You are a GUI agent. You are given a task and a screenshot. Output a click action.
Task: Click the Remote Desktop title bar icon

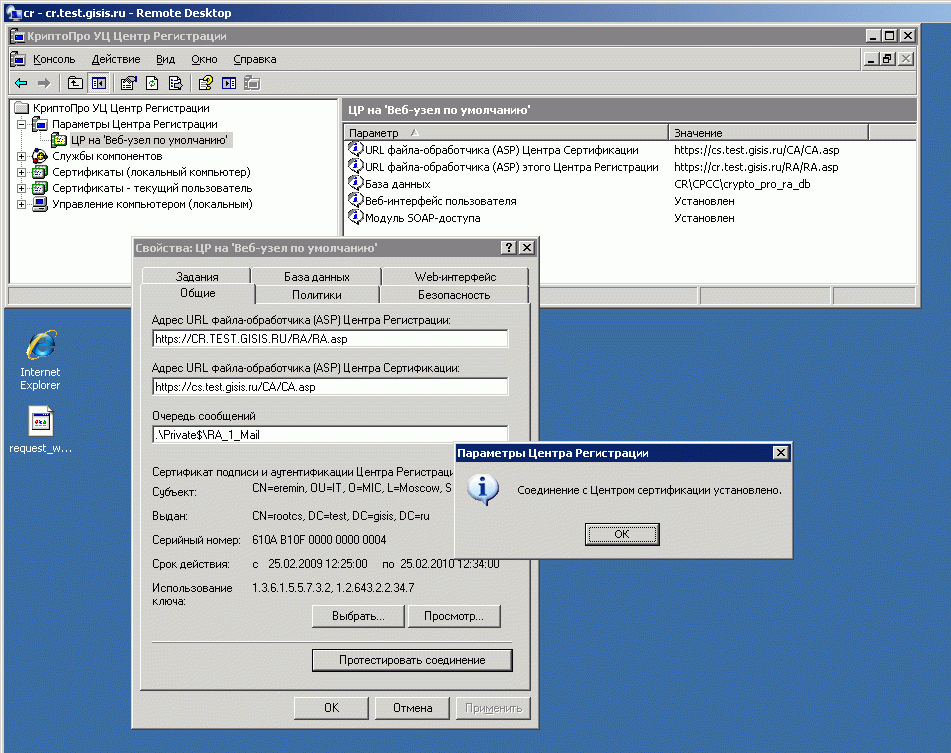point(14,13)
